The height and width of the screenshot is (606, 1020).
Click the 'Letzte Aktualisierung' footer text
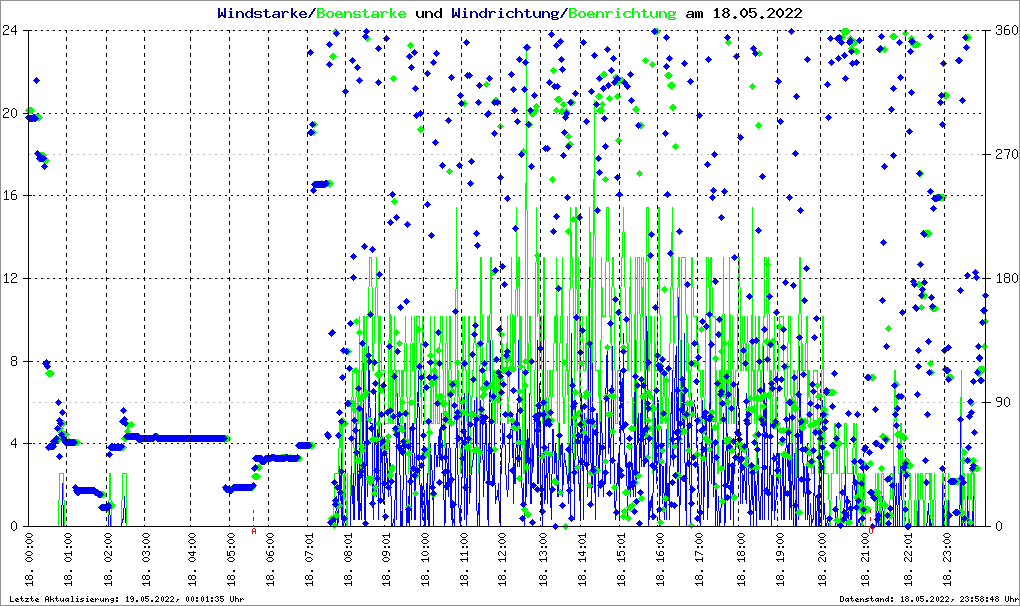(127, 599)
